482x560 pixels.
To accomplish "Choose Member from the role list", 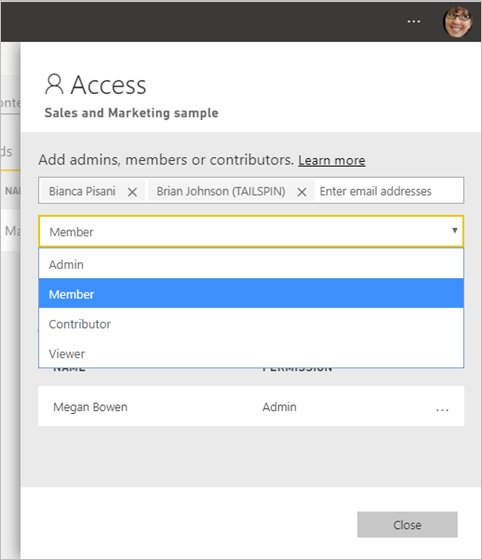I will click(251, 294).
